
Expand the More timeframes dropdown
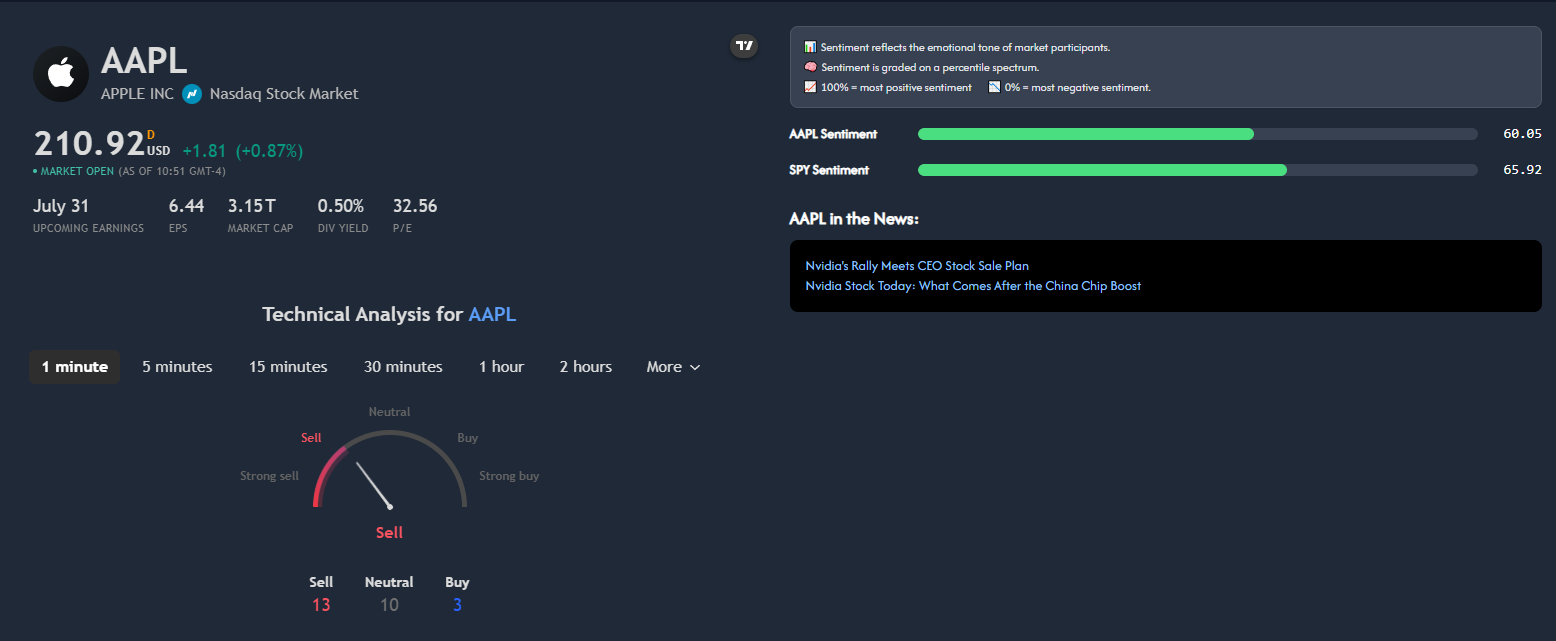673,367
